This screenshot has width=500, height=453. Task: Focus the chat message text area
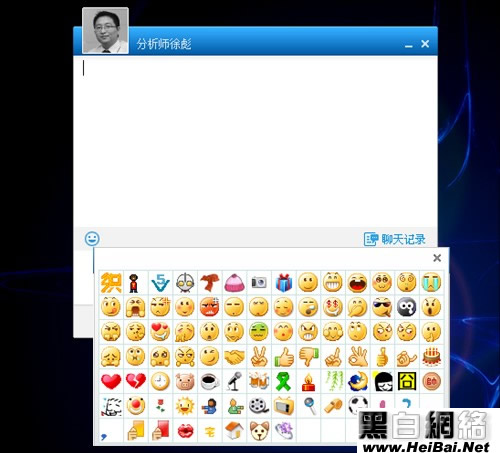pos(255,142)
